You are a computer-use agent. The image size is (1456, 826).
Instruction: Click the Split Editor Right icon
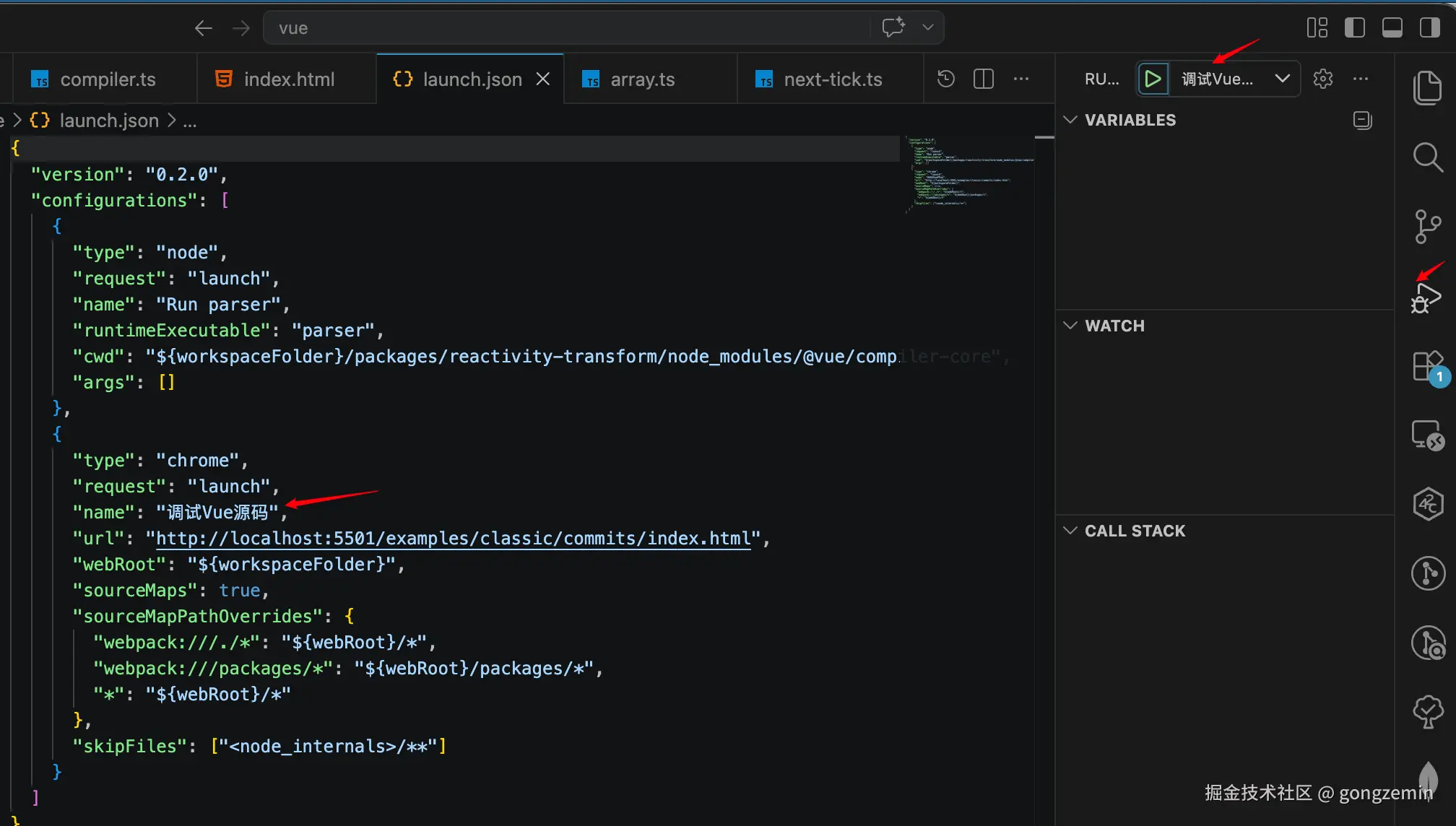coord(983,79)
